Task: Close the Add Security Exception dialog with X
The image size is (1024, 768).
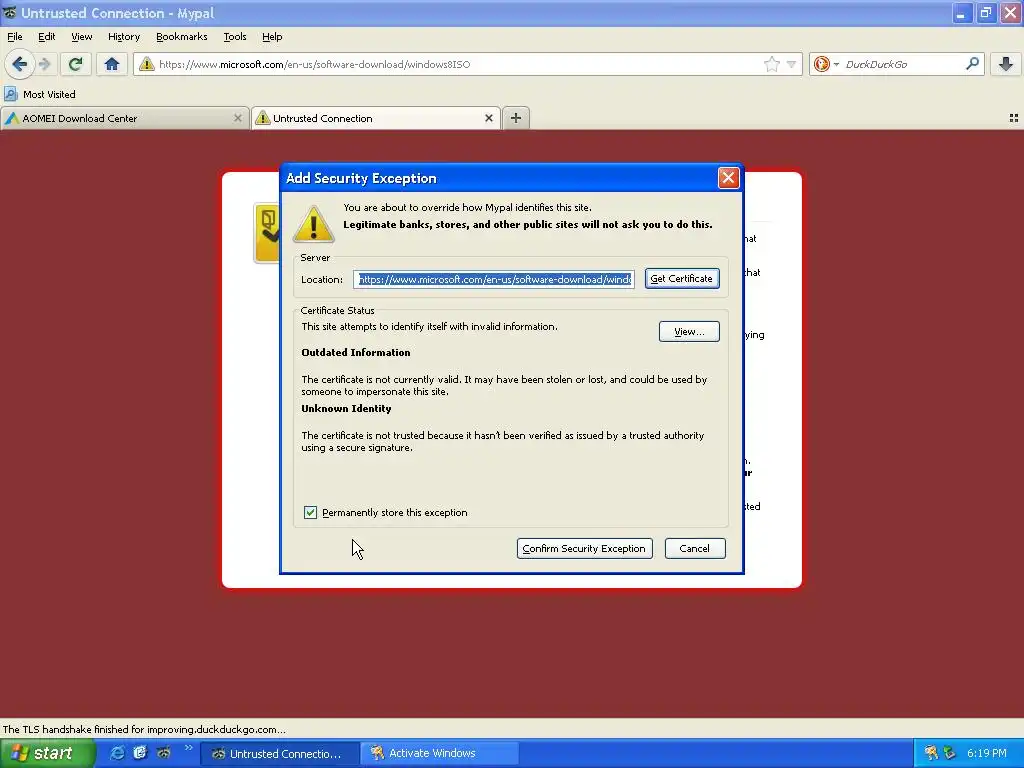Action: click(728, 178)
